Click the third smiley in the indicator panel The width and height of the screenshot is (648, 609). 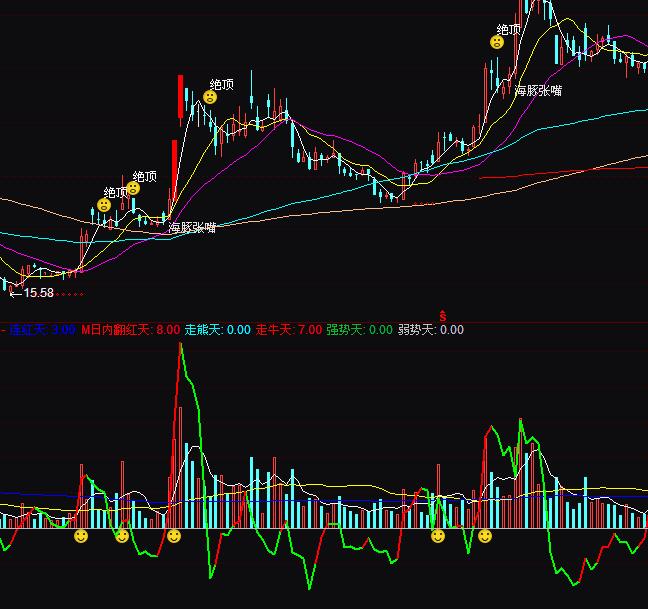(x=173, y=537)
